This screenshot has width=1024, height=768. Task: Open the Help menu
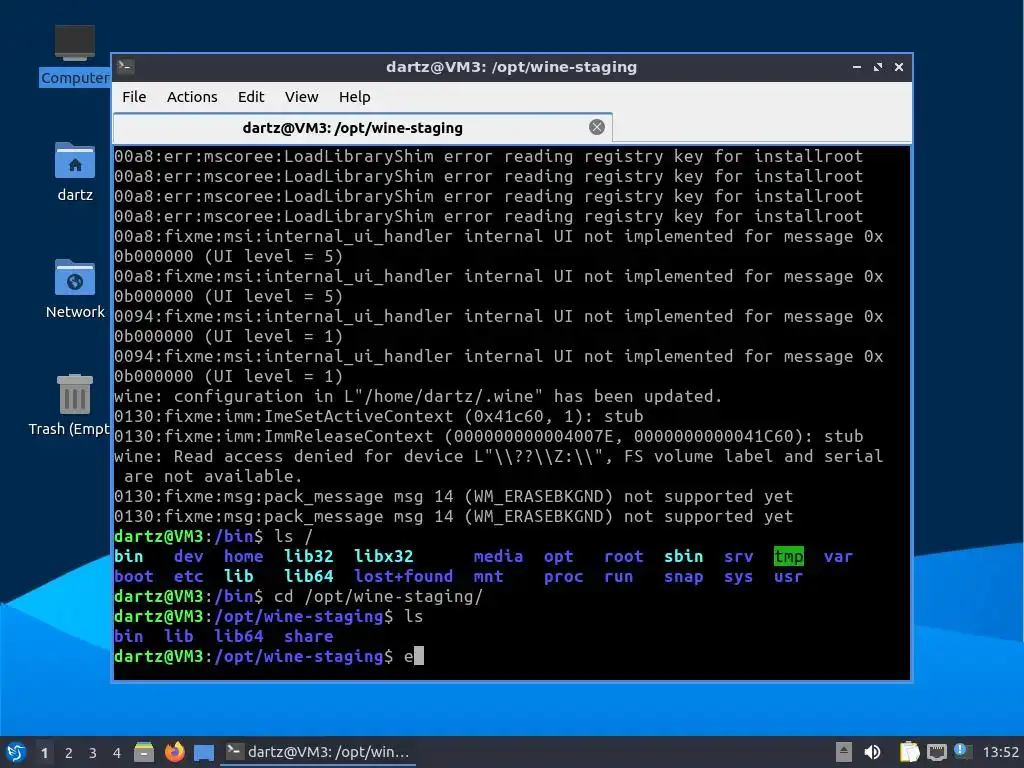click(355, 97)
